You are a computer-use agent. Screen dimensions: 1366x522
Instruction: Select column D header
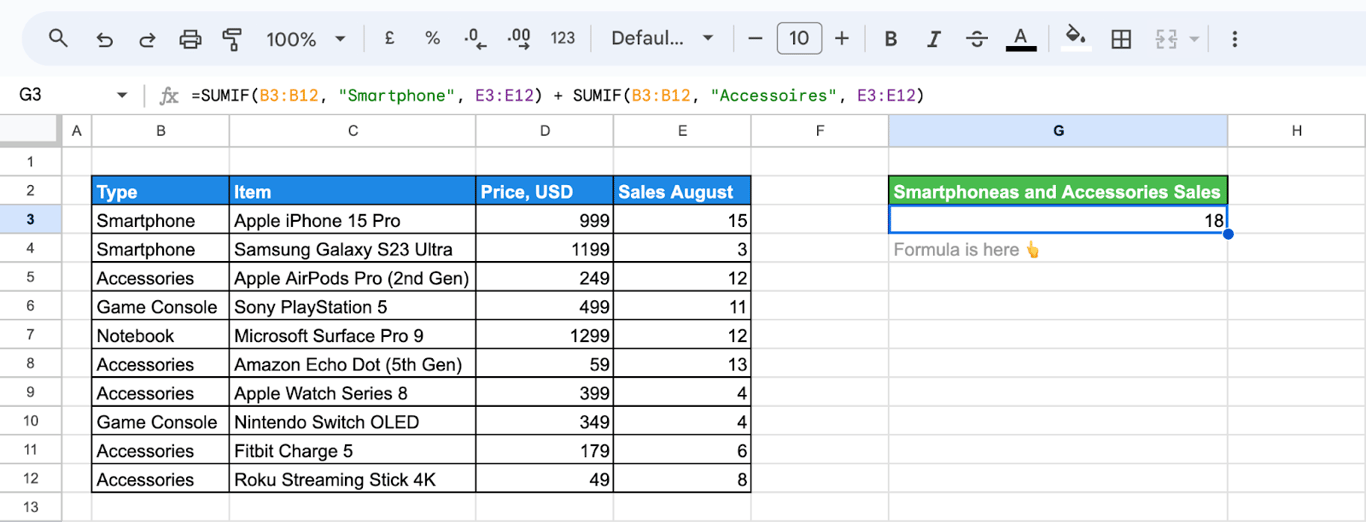(545, 131)
